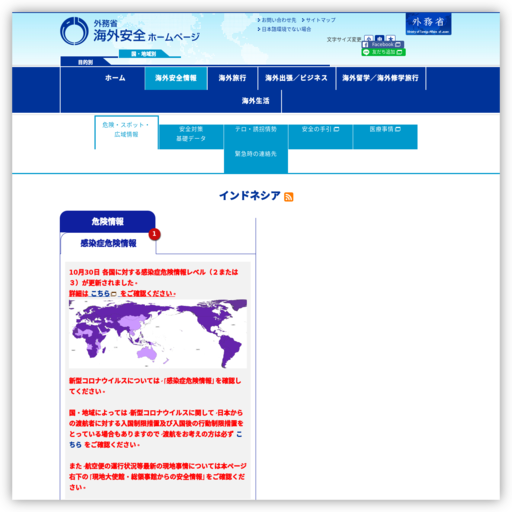Screen dimensions: 512x512
Task: Open the Facebook link button
Action: [382, 44]
